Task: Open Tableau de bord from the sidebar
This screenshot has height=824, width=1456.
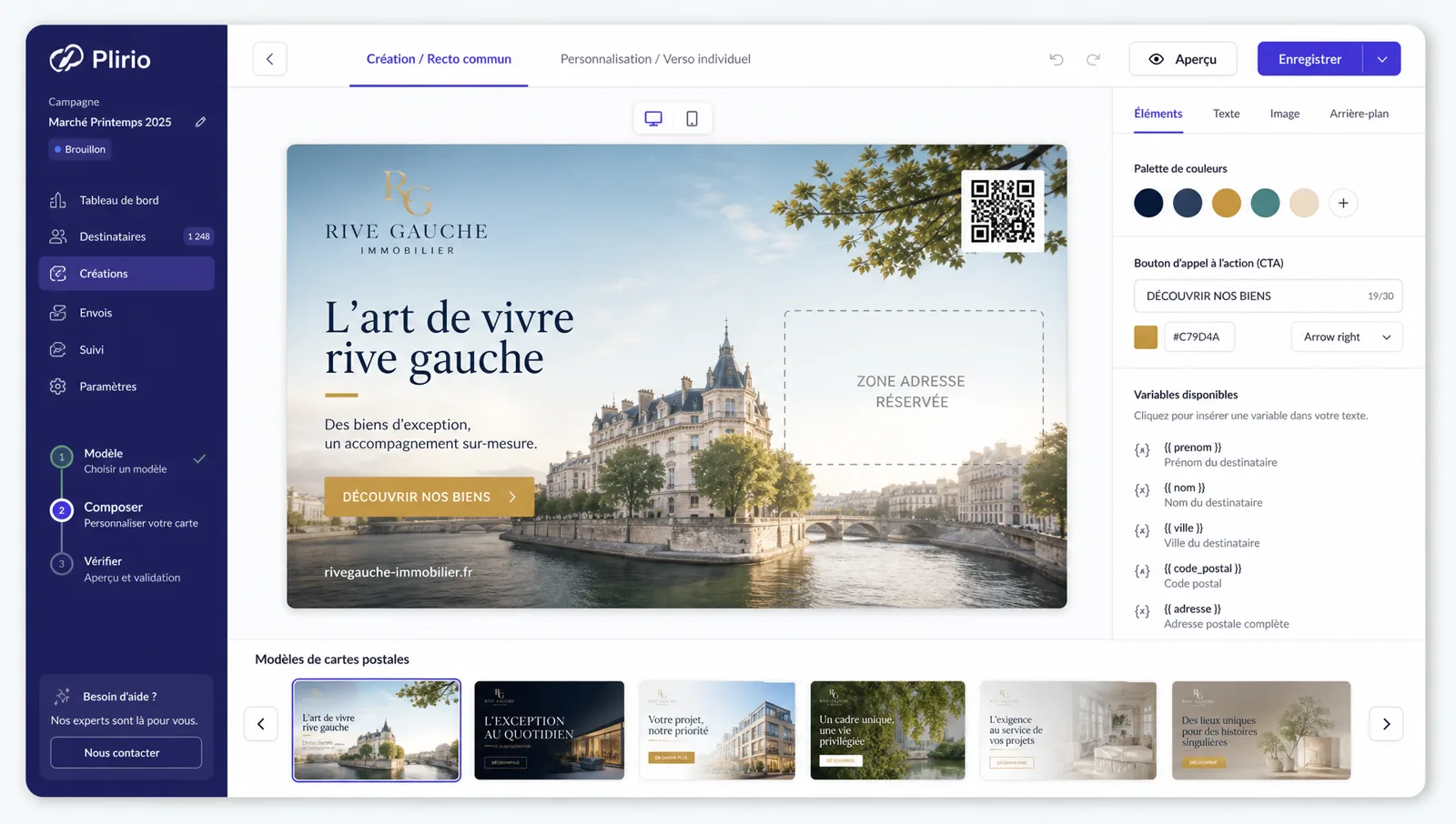Action: 126,200
